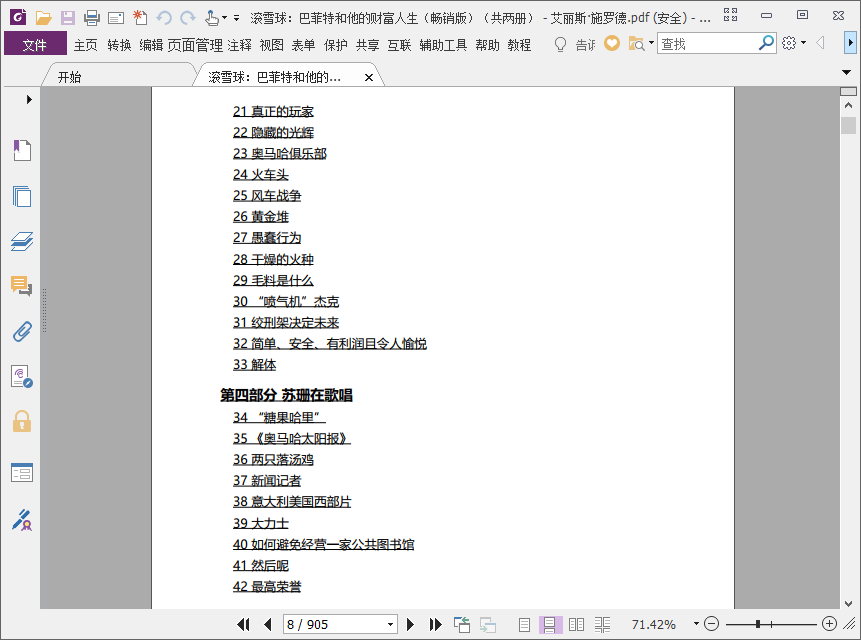861x640 pixels.
Task: Open the page number dropdown
Action: (390, 625)
